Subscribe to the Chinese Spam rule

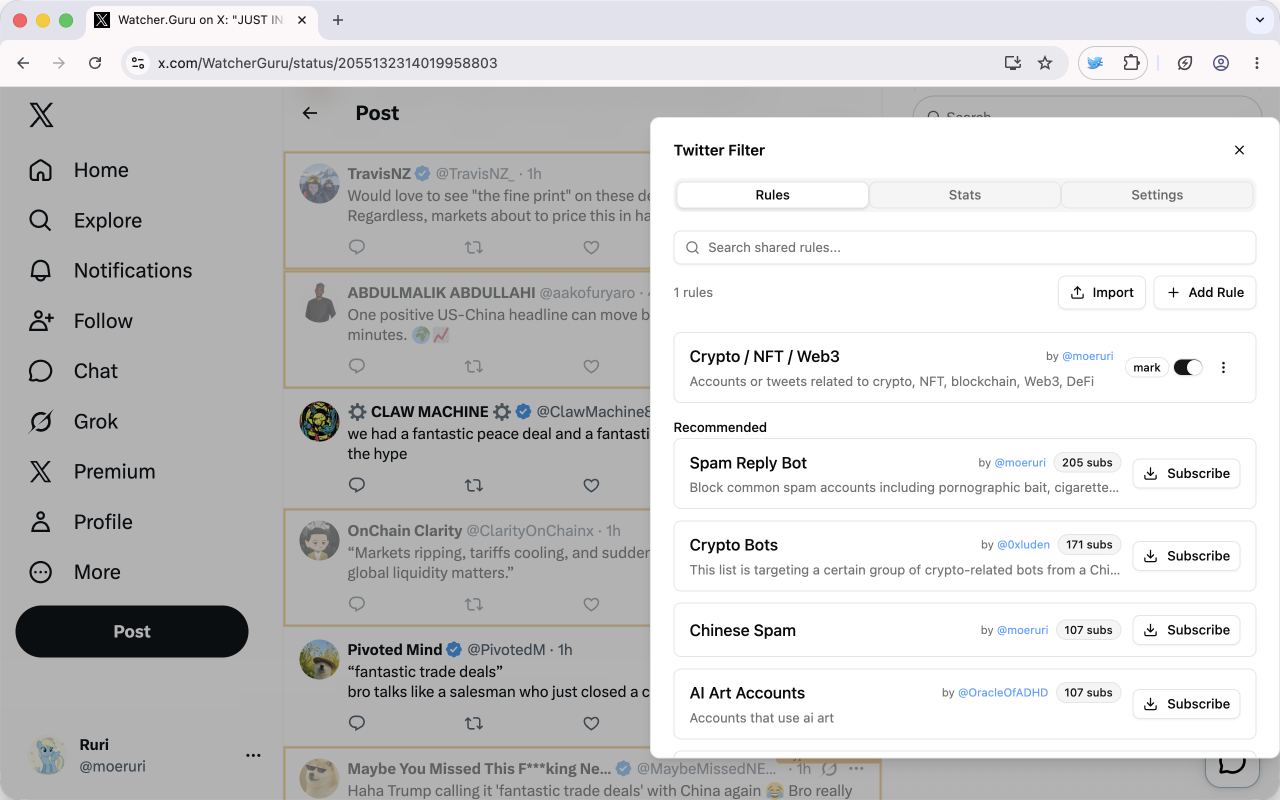point(1187,630)
